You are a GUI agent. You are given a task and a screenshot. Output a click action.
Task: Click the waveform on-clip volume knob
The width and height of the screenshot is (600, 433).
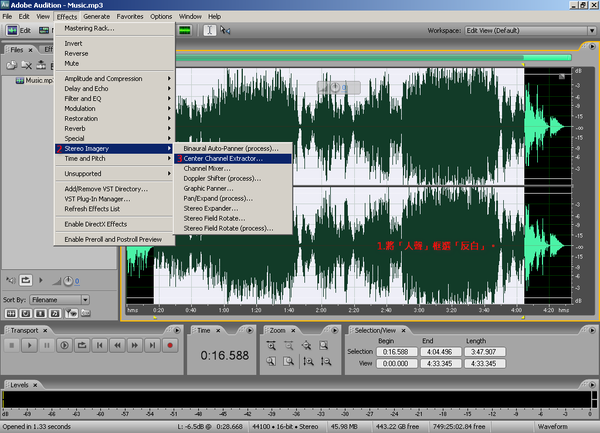click(335, 88)
